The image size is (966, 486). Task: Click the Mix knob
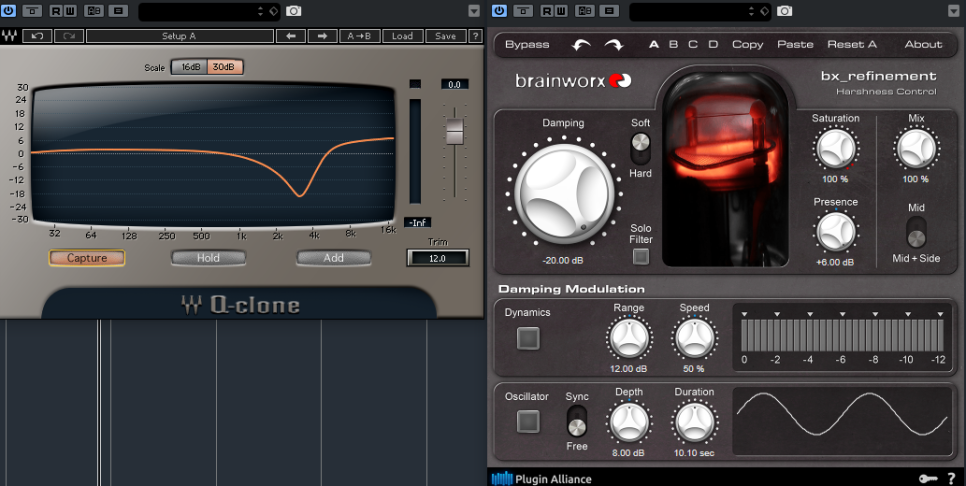click(915, 148)
